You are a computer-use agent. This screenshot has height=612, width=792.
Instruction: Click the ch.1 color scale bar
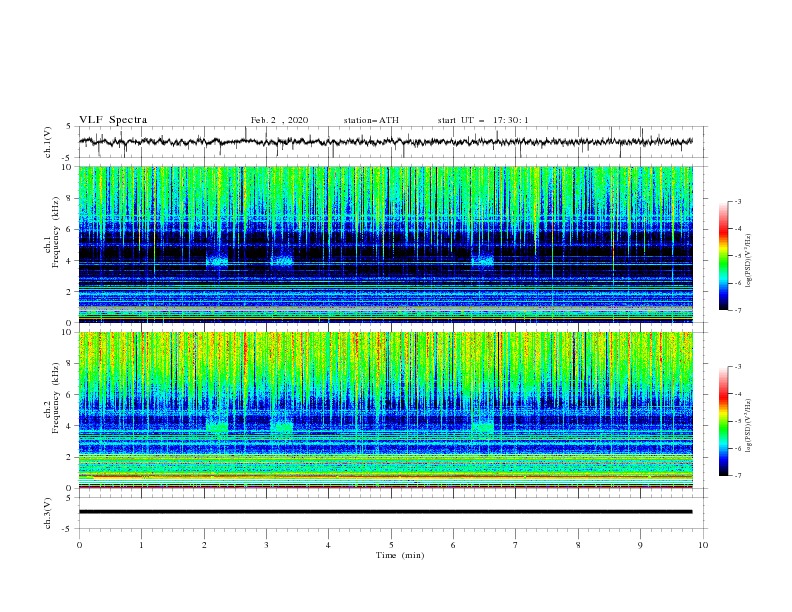[x=723, y=256]
